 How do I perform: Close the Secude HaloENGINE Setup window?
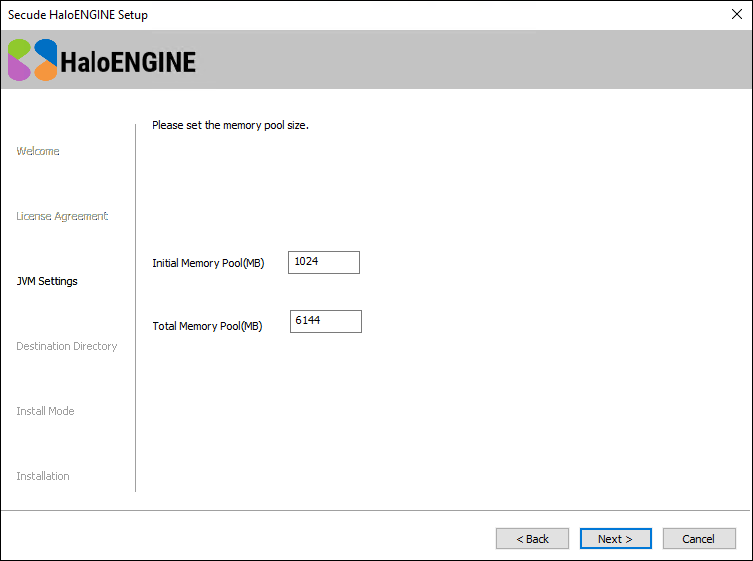736,15
